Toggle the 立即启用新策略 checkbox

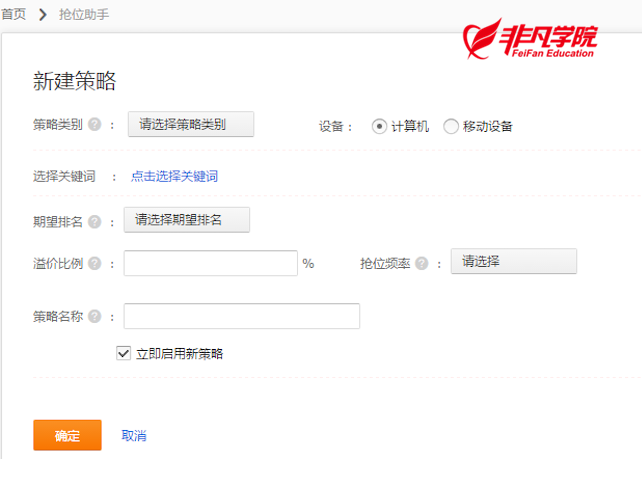[124, 353]
